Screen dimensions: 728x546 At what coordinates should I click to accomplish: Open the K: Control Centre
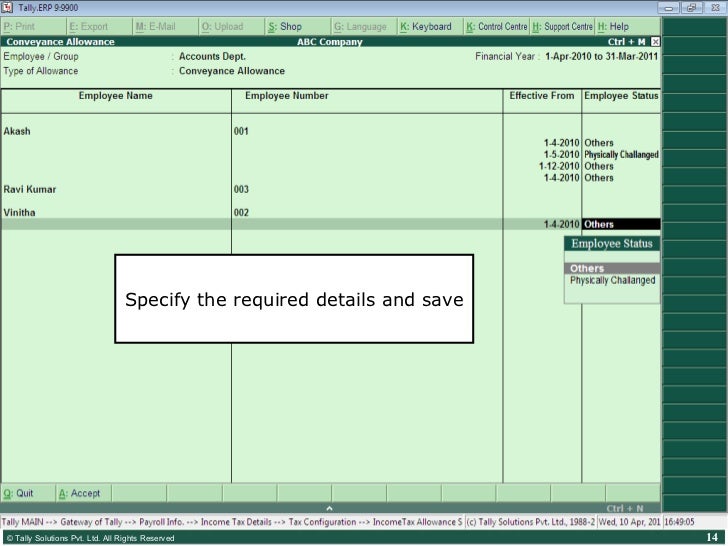496,27
